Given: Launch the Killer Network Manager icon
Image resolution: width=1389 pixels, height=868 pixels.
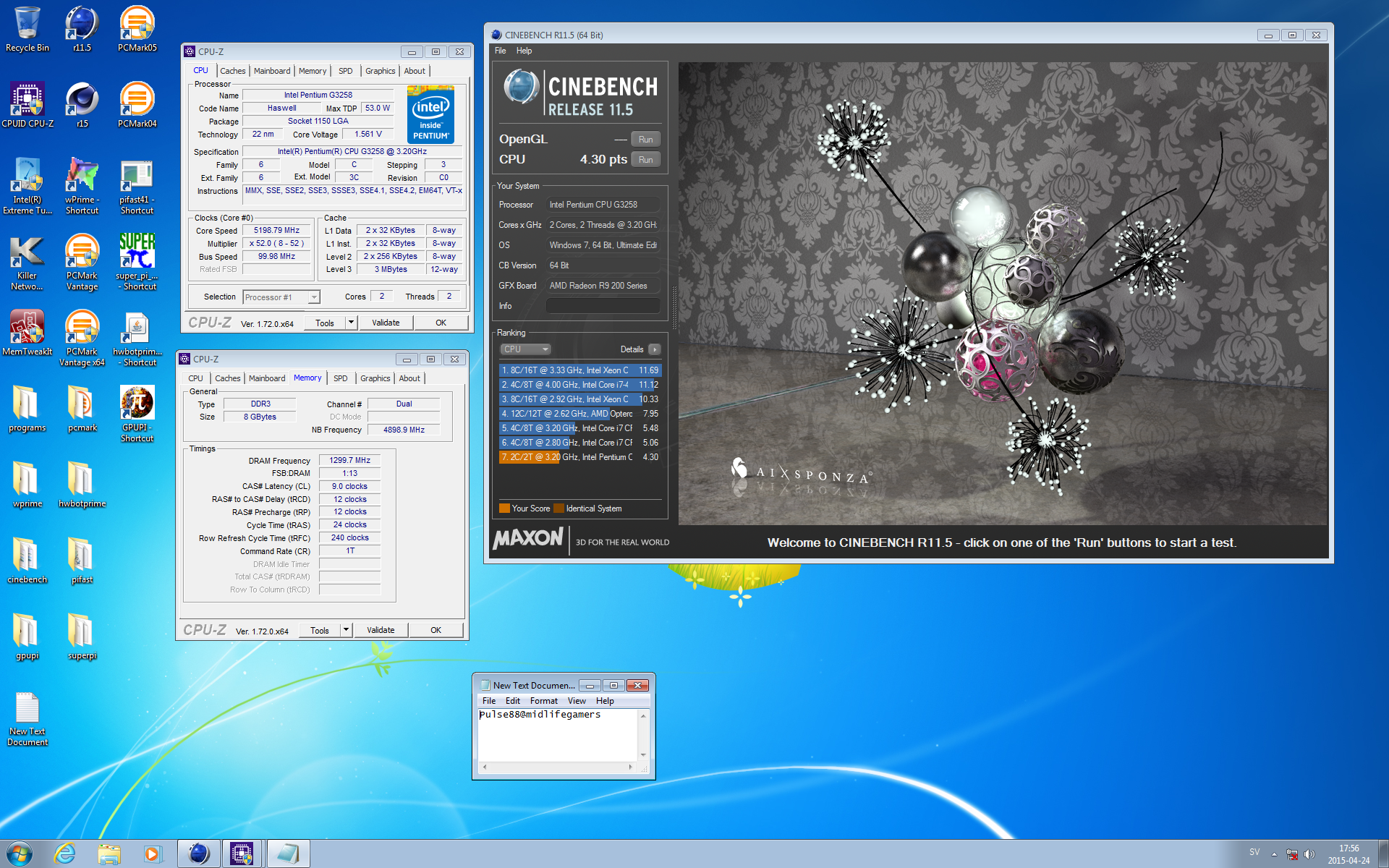Looking at the screenshot, I should pyautogui.click(x=27, y=262).
